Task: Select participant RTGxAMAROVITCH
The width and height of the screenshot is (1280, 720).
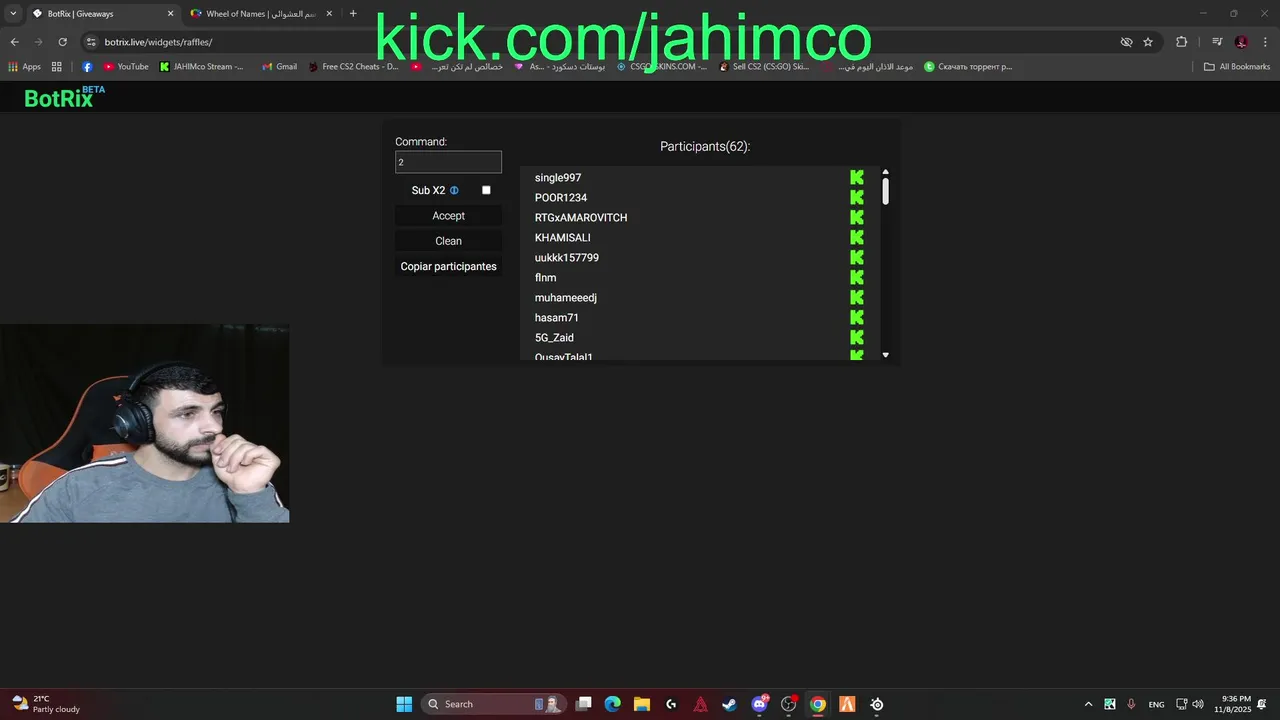Action: click(x=581, y=217)
